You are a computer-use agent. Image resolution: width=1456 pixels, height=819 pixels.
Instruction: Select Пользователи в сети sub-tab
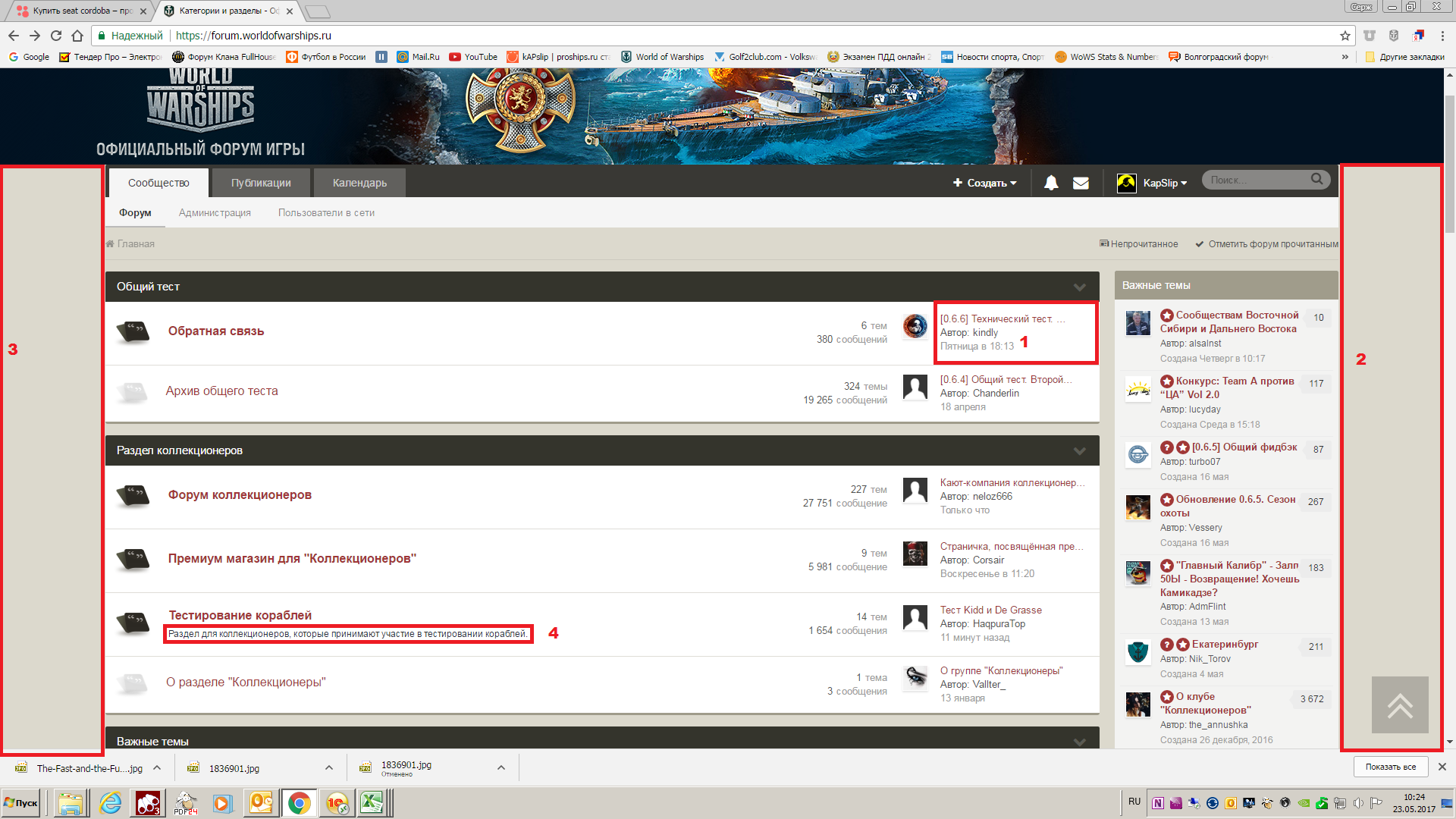point(326,213)
